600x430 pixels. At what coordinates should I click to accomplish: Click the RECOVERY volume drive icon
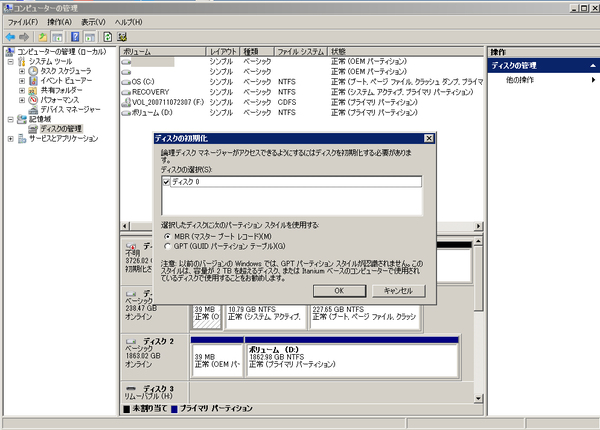click(x=126, y=92)
